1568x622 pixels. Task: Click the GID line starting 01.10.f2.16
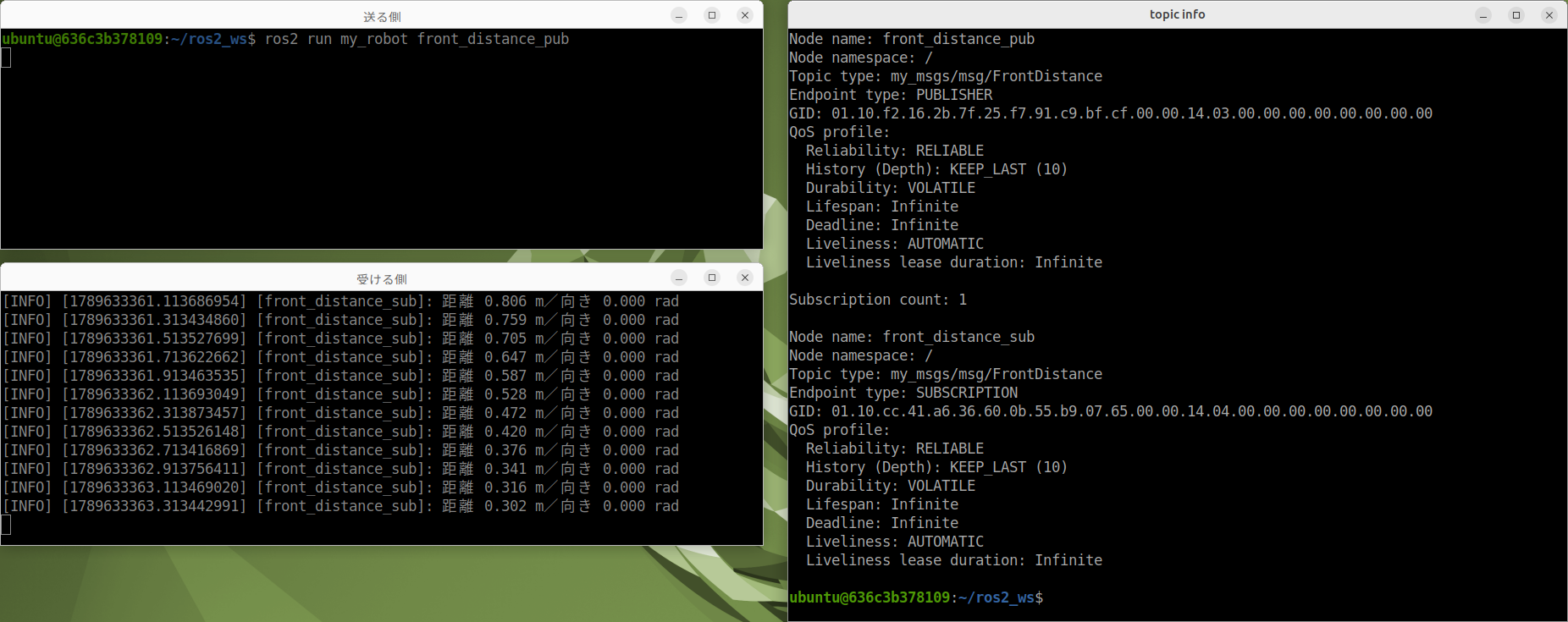tap(1111, 113)
